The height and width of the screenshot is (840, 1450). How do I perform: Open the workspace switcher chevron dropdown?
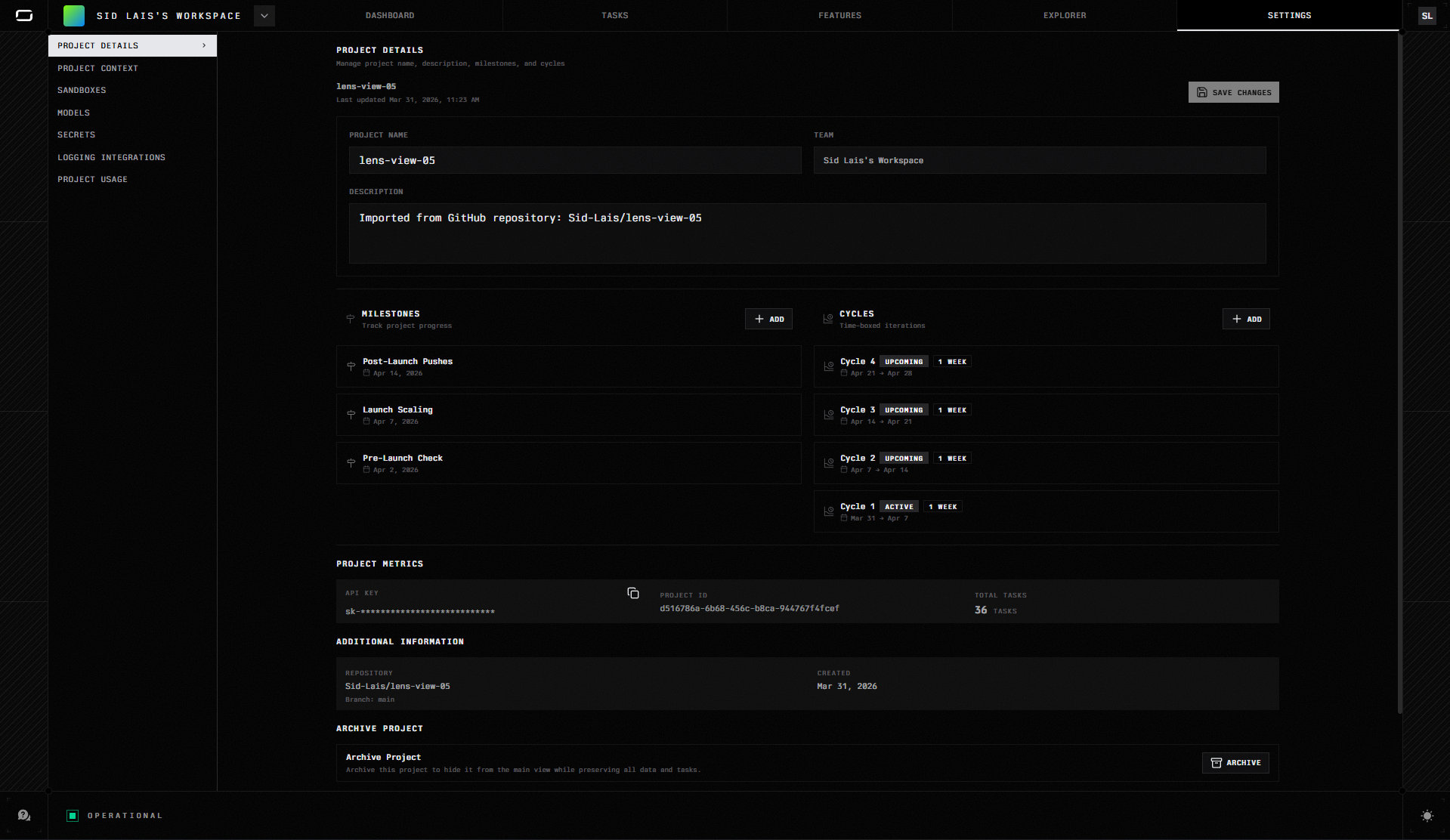click(264, 15)
